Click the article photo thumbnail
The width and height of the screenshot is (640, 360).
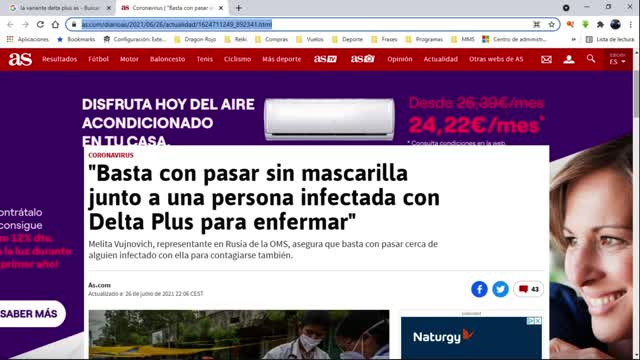pos(239,335)
